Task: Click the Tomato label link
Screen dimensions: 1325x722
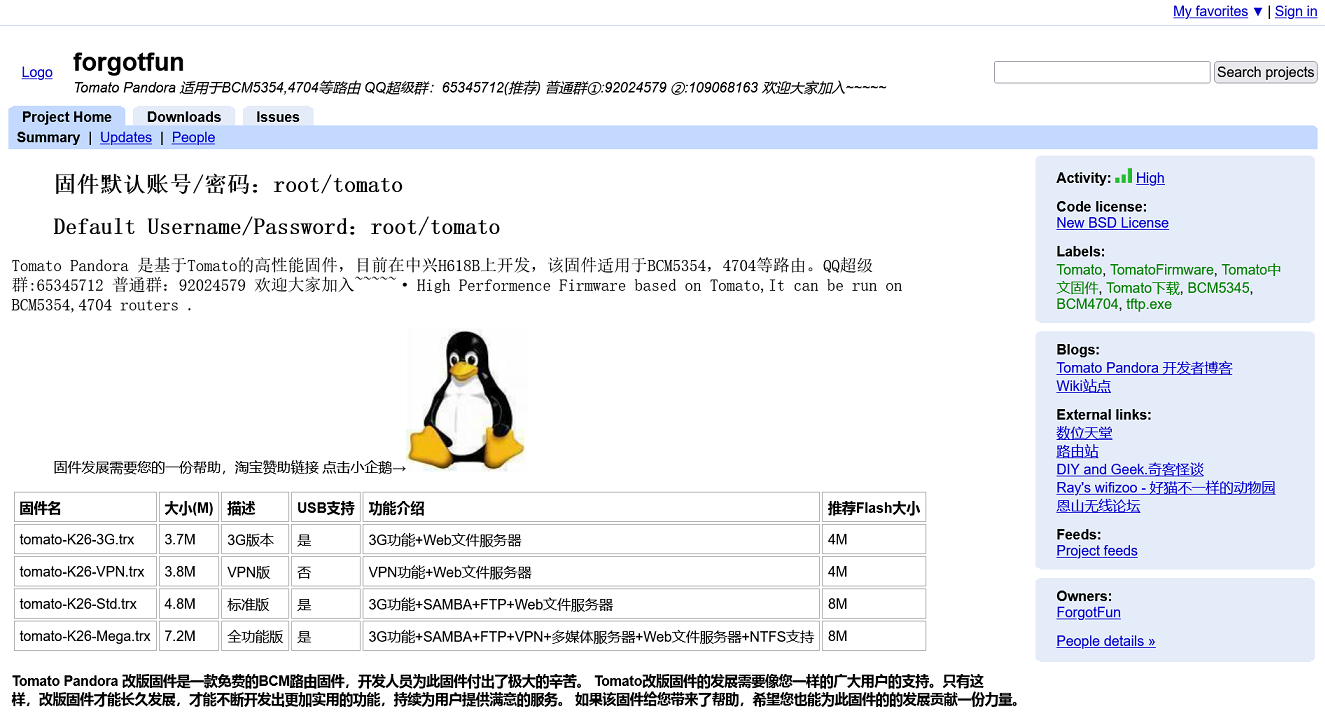Action: coord(1079,270)
